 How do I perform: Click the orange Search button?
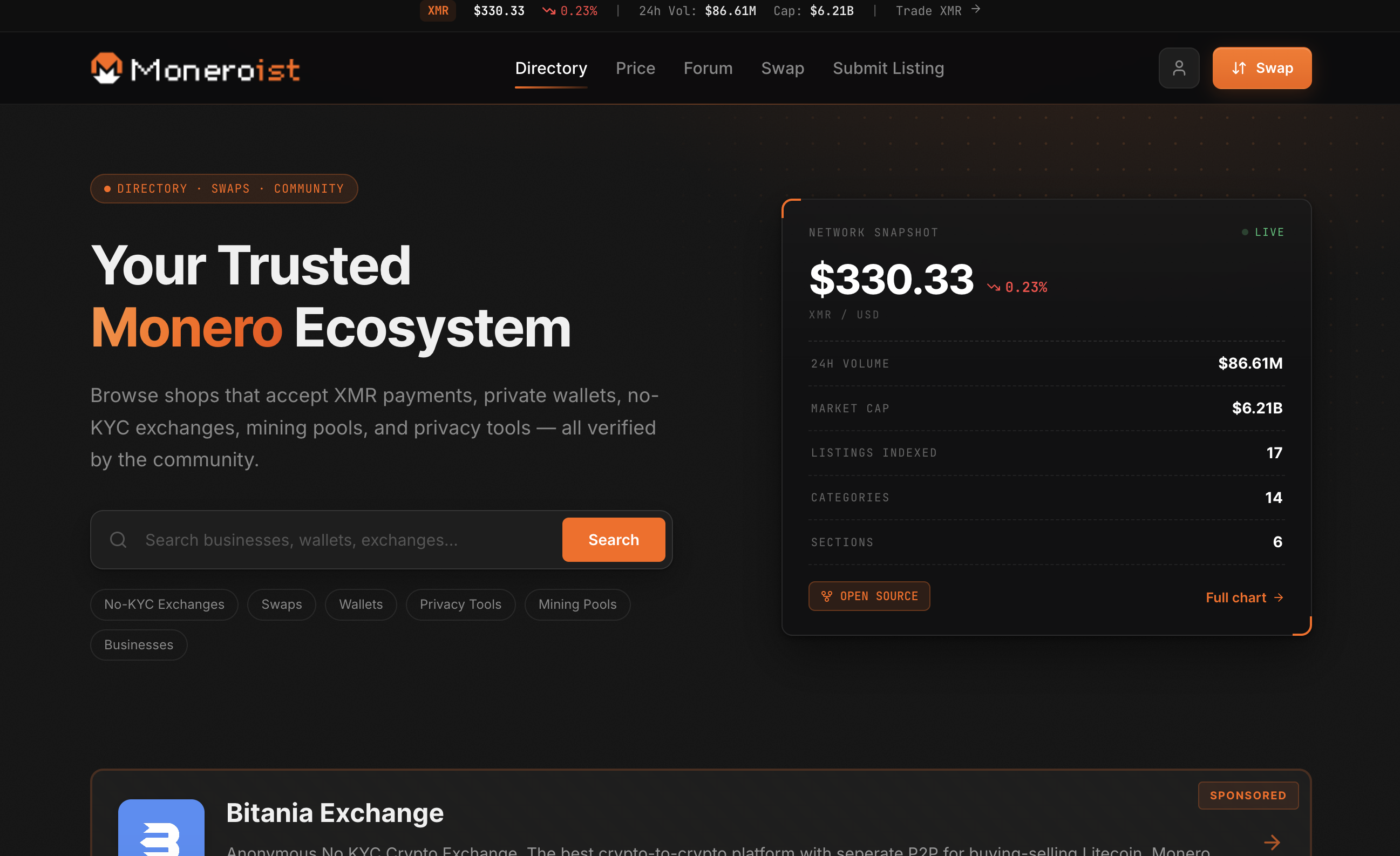[x=614, y=540]
